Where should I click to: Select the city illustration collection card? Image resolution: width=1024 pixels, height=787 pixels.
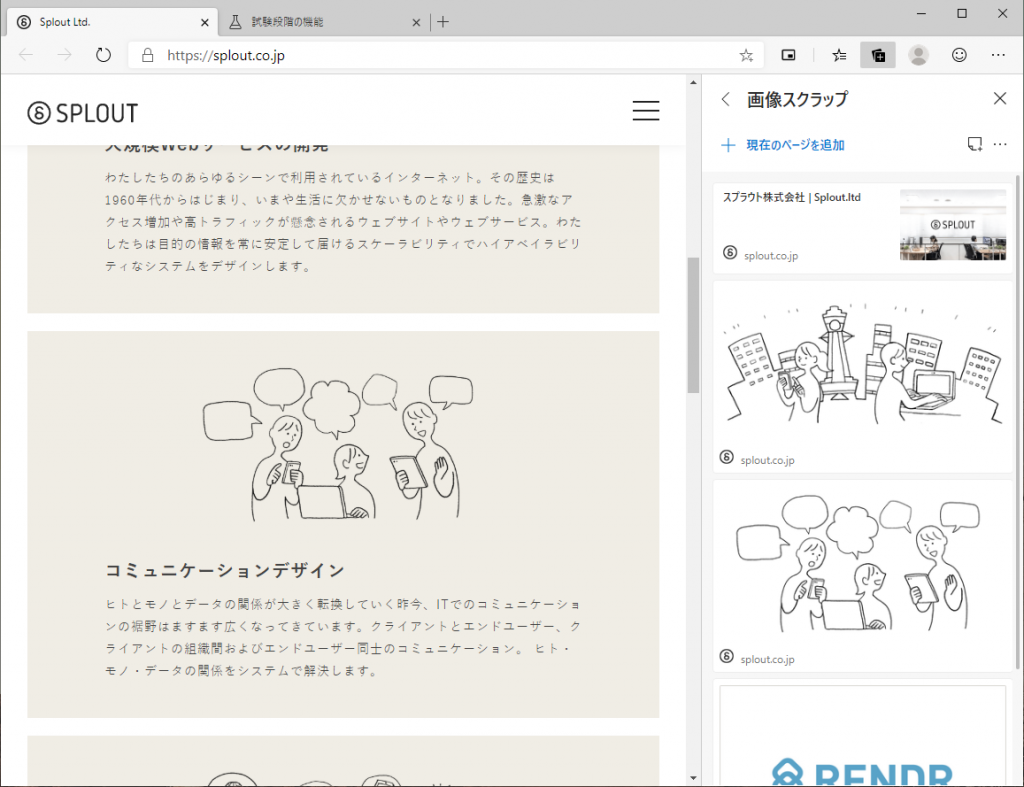coord(863,377)
